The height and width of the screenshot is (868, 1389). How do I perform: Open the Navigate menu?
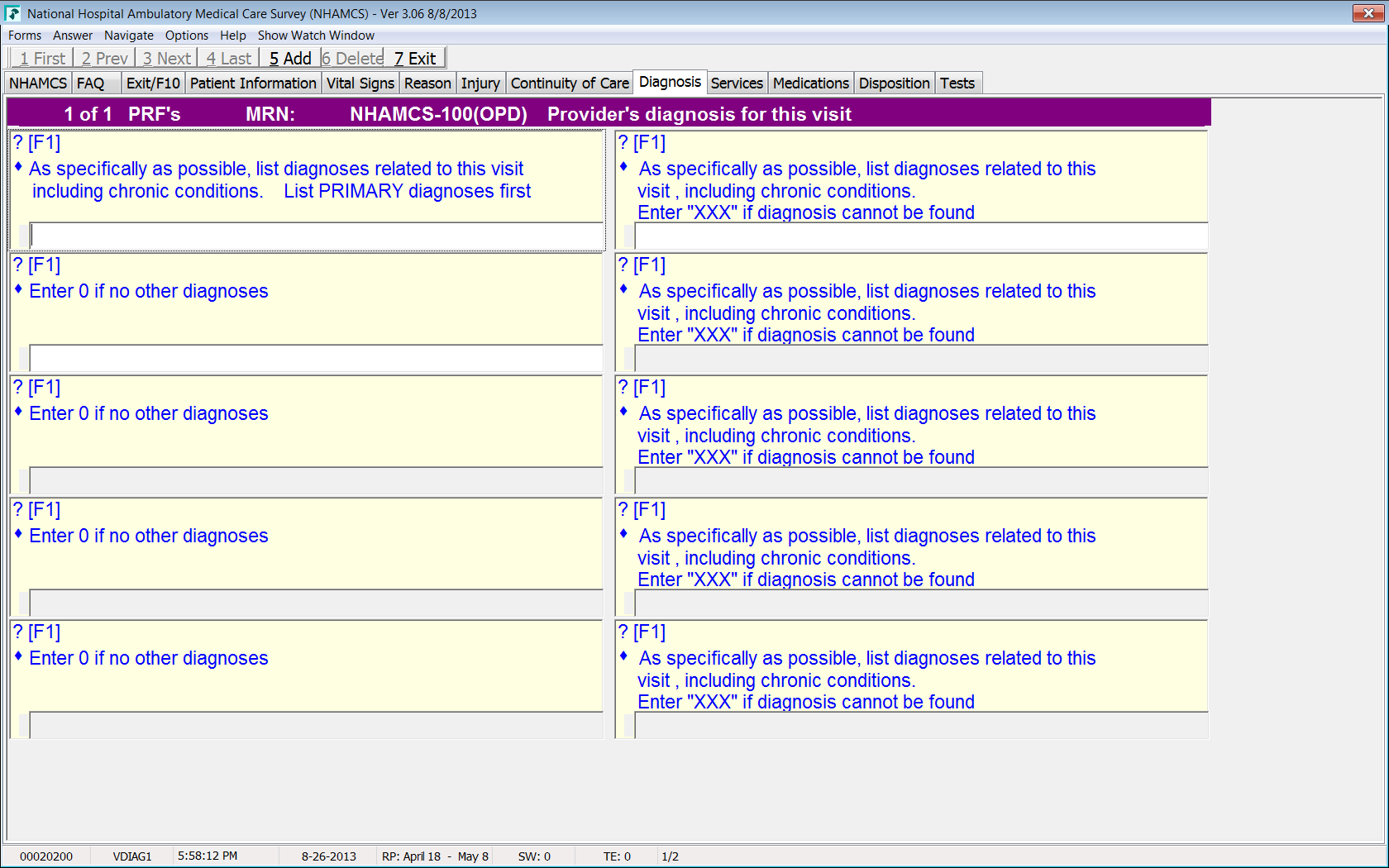[x=128, y=36]
